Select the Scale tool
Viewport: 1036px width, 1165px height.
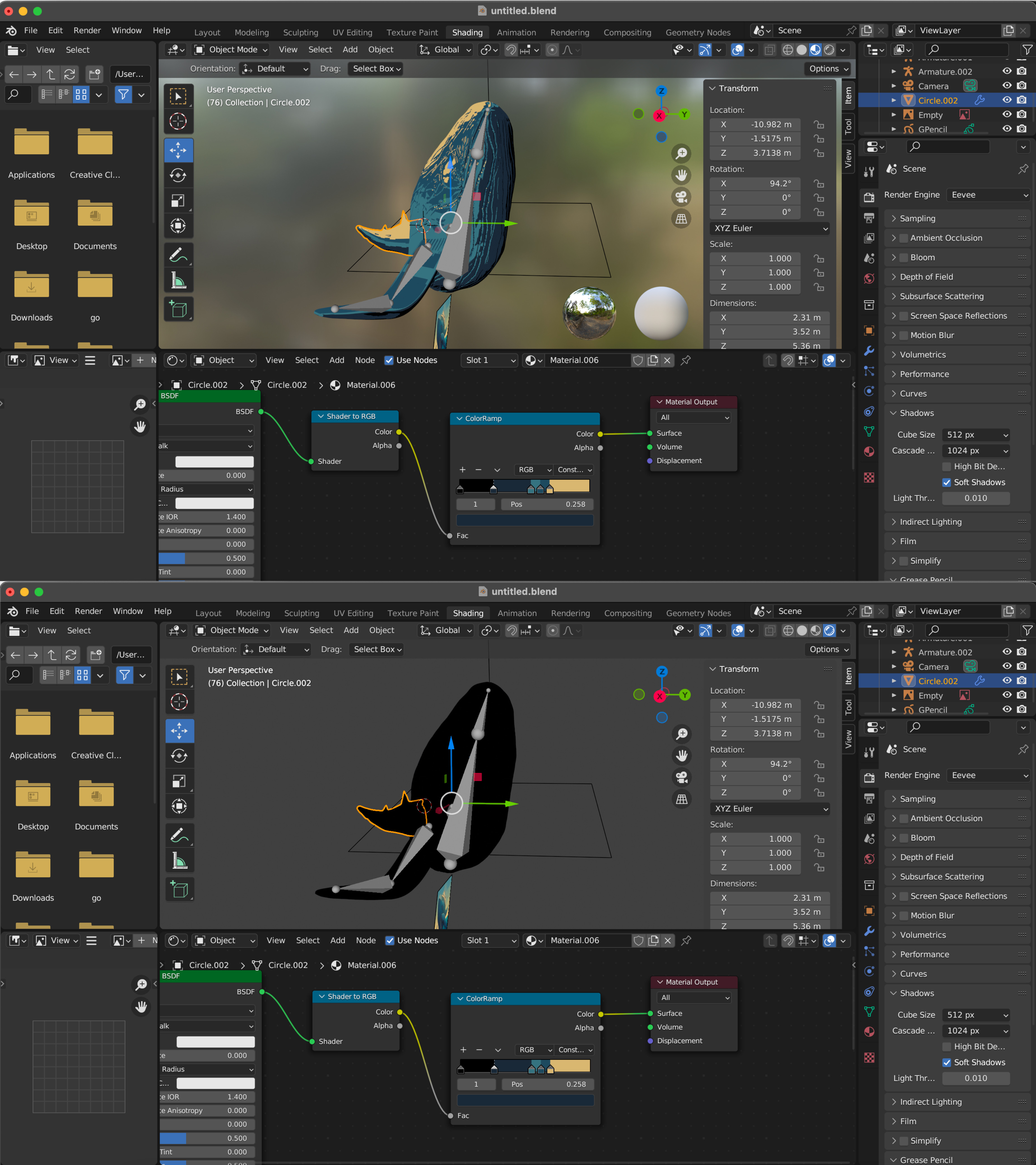178,200
